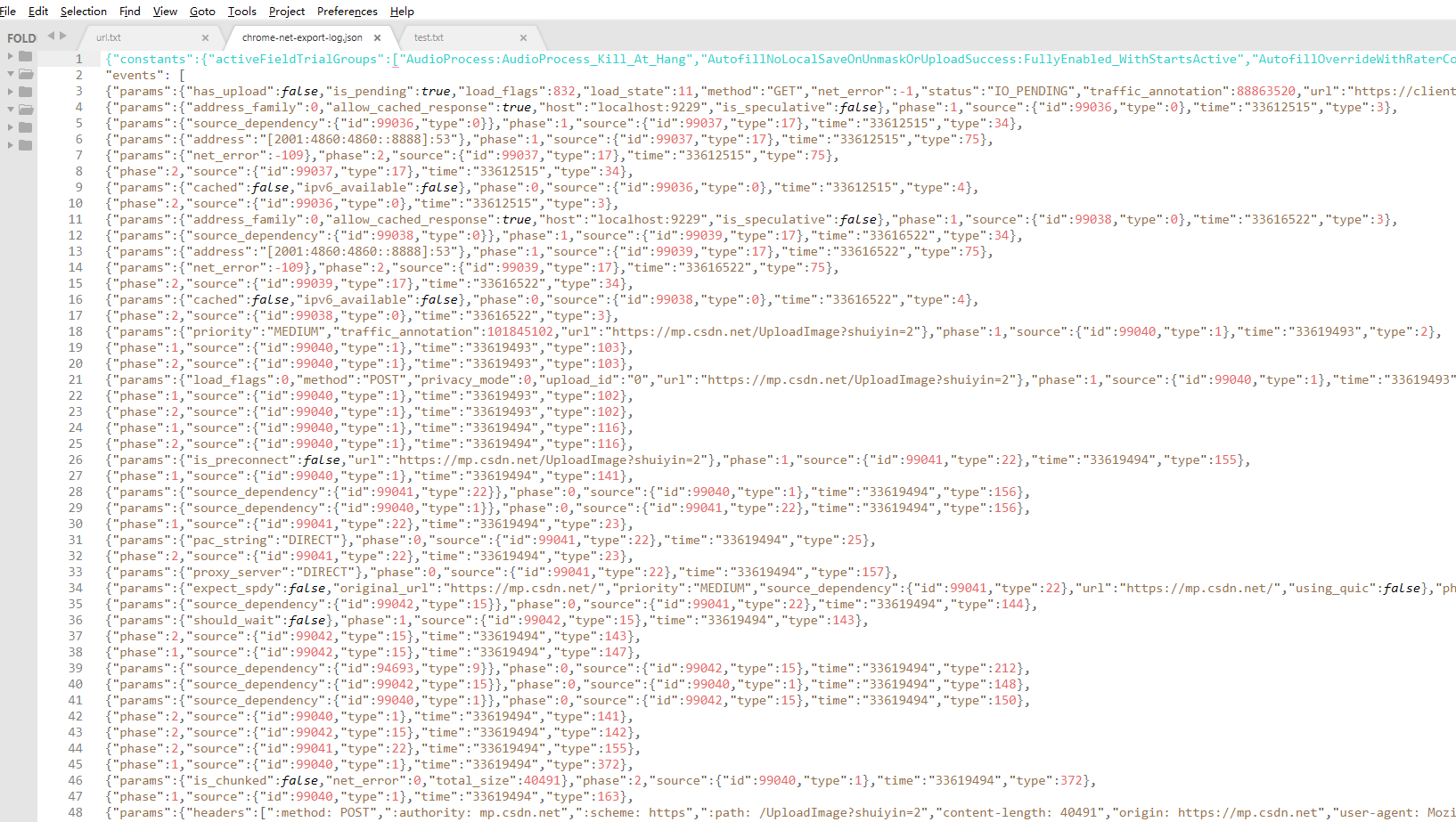This screenshot has height=822, width=1456.
Task: Click "total_size":40491 on line 46
Action: tap(500, 780)
